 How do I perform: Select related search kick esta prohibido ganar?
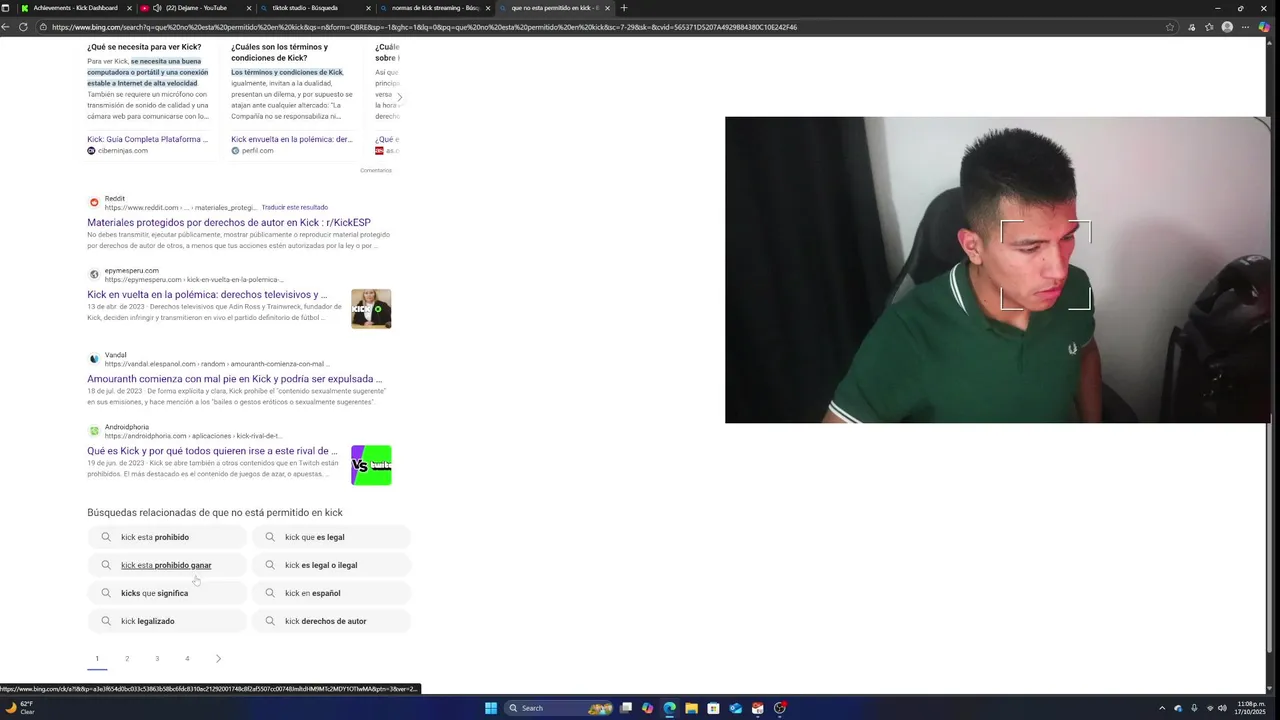(x=167, y=565)
